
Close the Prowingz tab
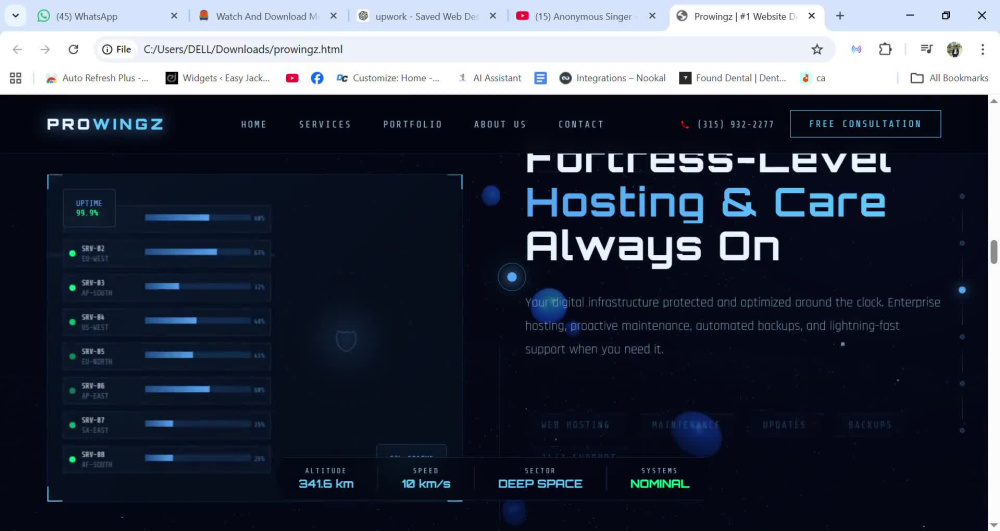811,16
